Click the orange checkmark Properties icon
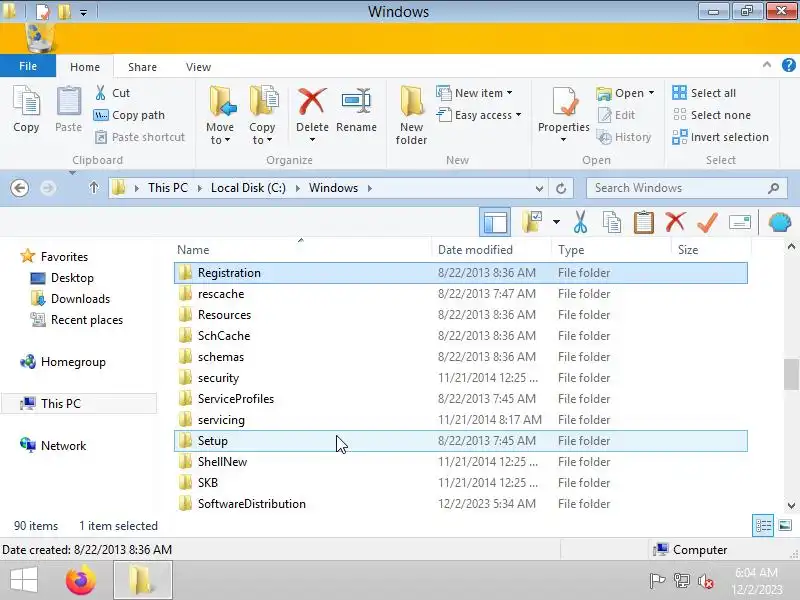 tap(707, 222)
